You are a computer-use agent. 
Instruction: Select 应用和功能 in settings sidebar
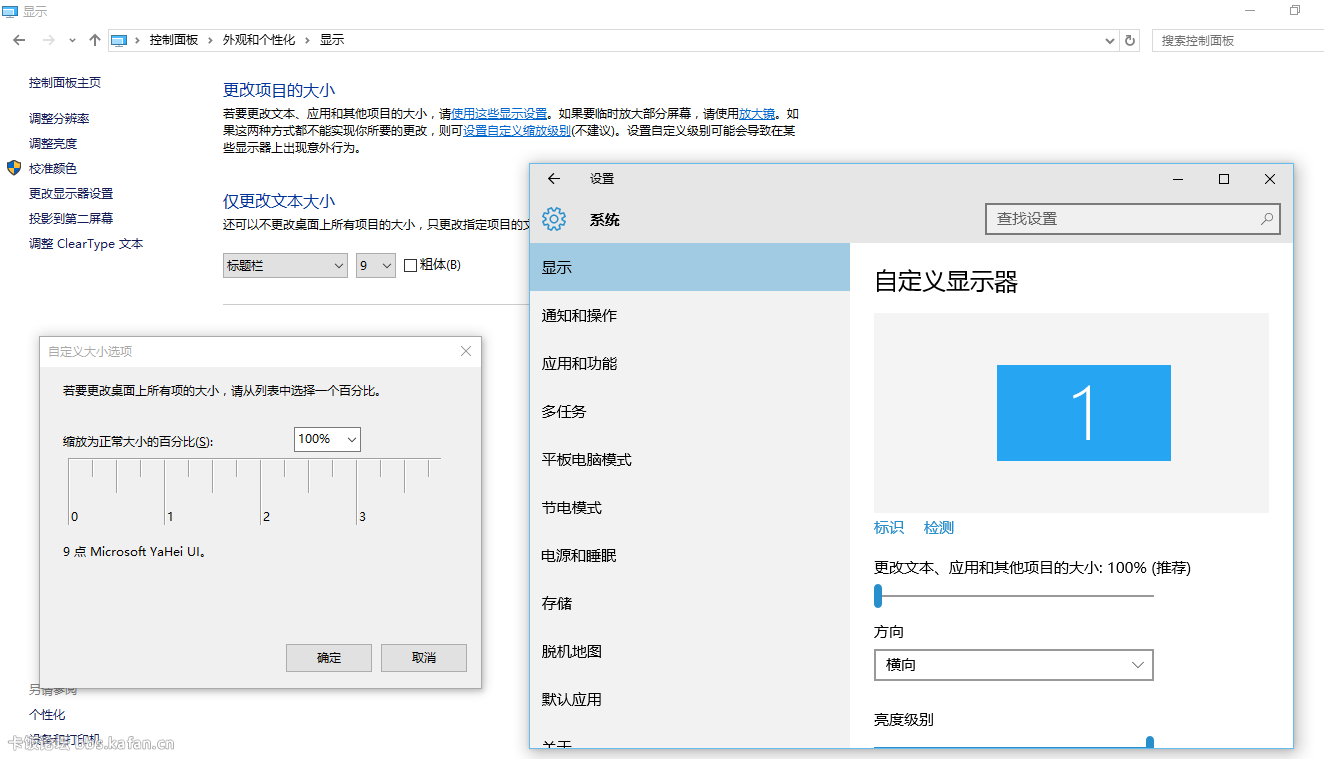click(690, 364)
